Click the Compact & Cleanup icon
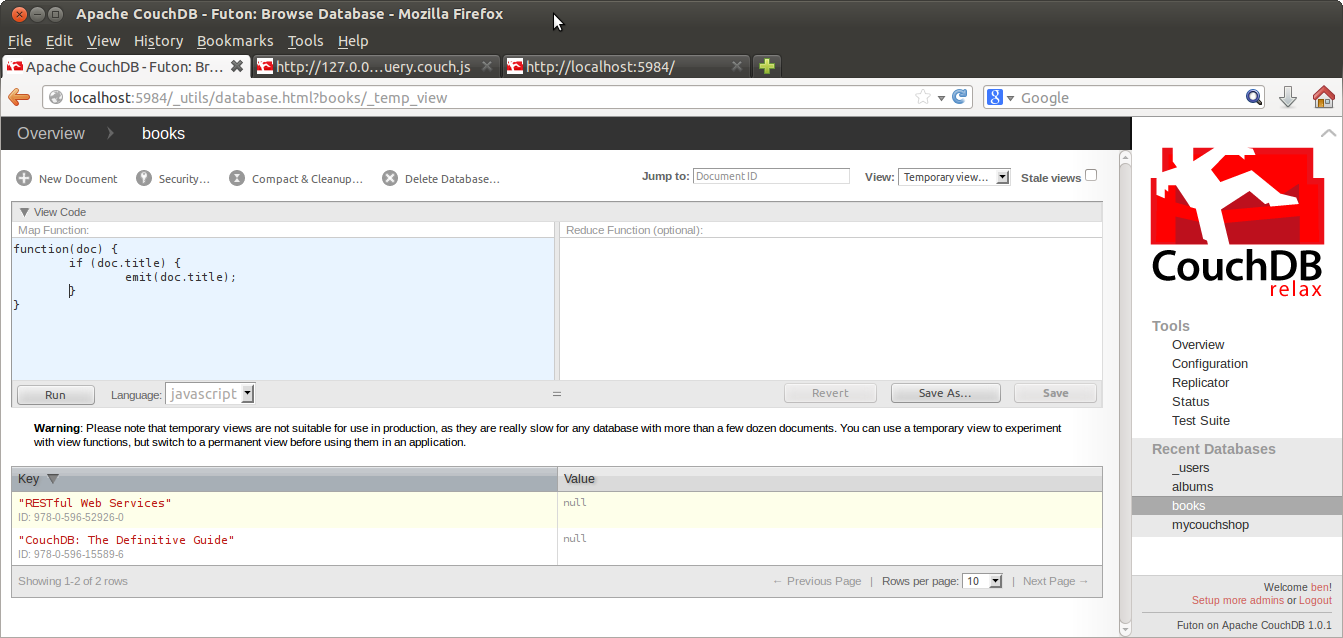 (x=237, y=178)
